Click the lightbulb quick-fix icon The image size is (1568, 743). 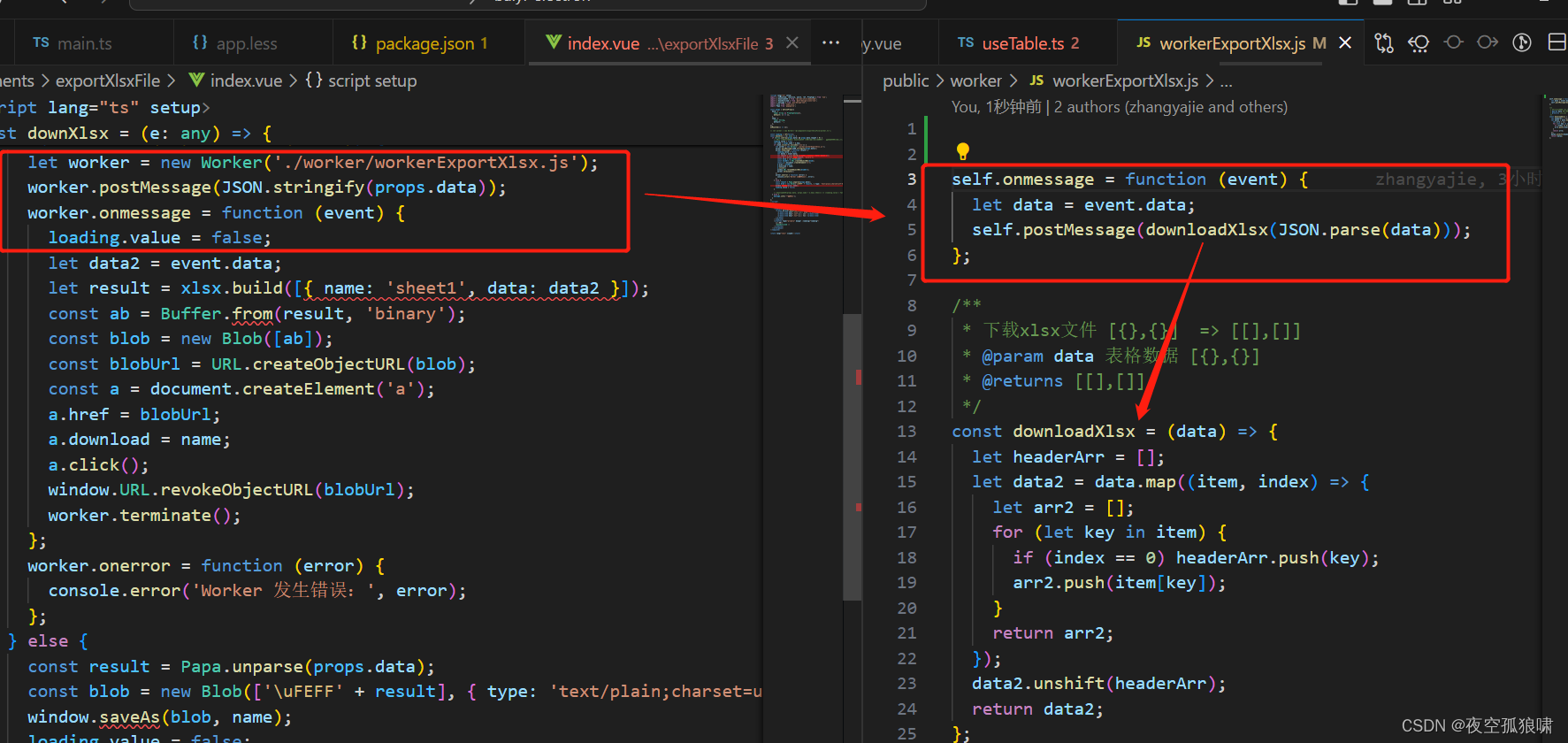coord(963,151)
